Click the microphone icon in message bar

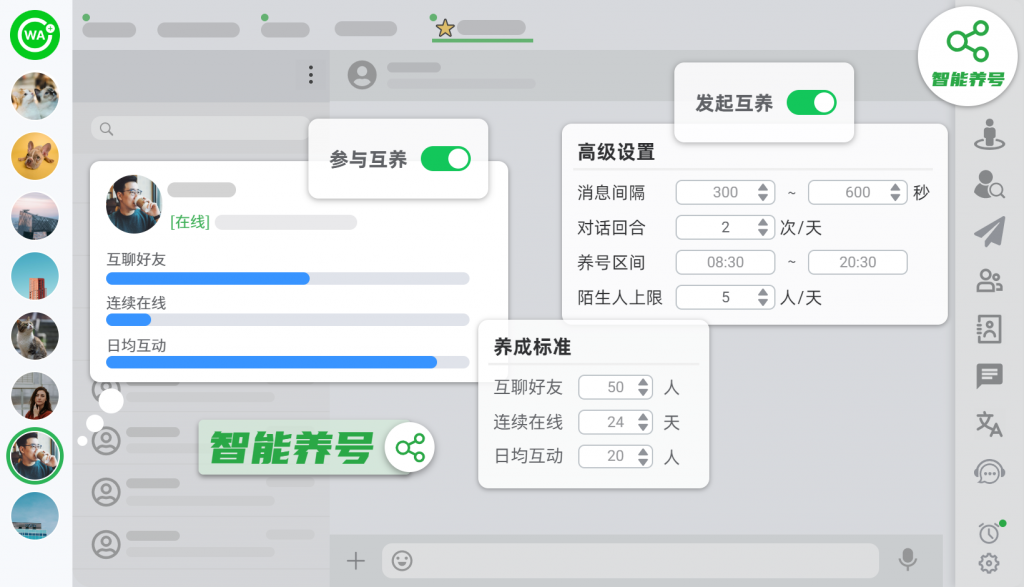pyautogui.click(x=908, y=560)
